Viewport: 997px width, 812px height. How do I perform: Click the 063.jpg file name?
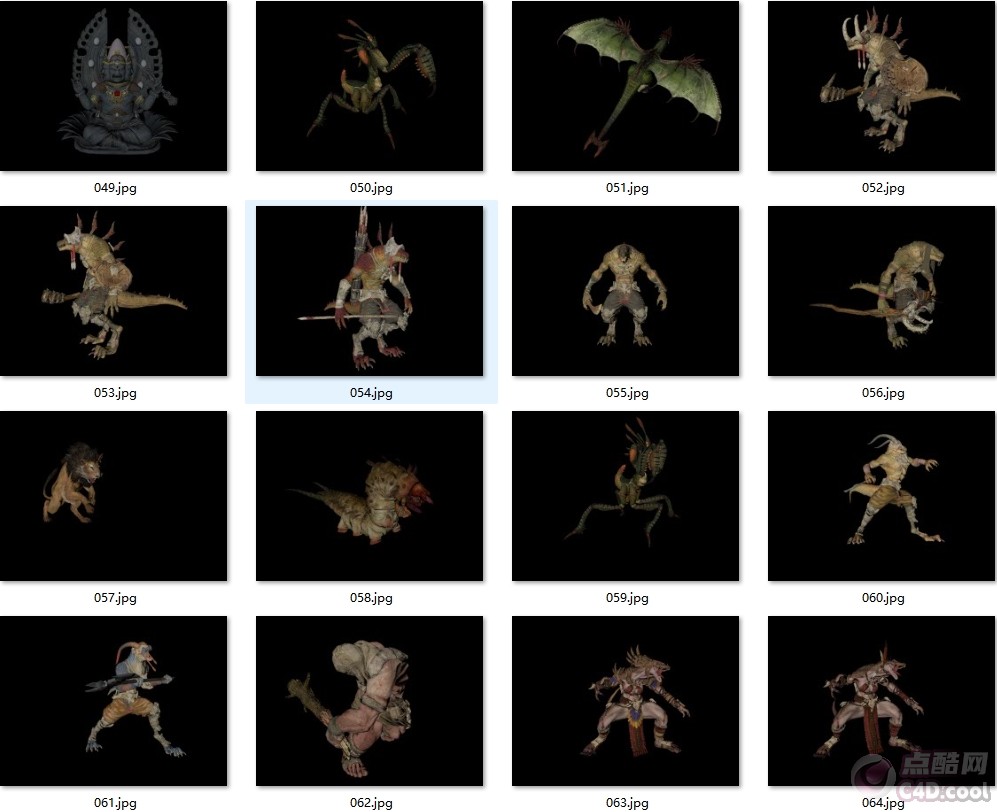627,802
